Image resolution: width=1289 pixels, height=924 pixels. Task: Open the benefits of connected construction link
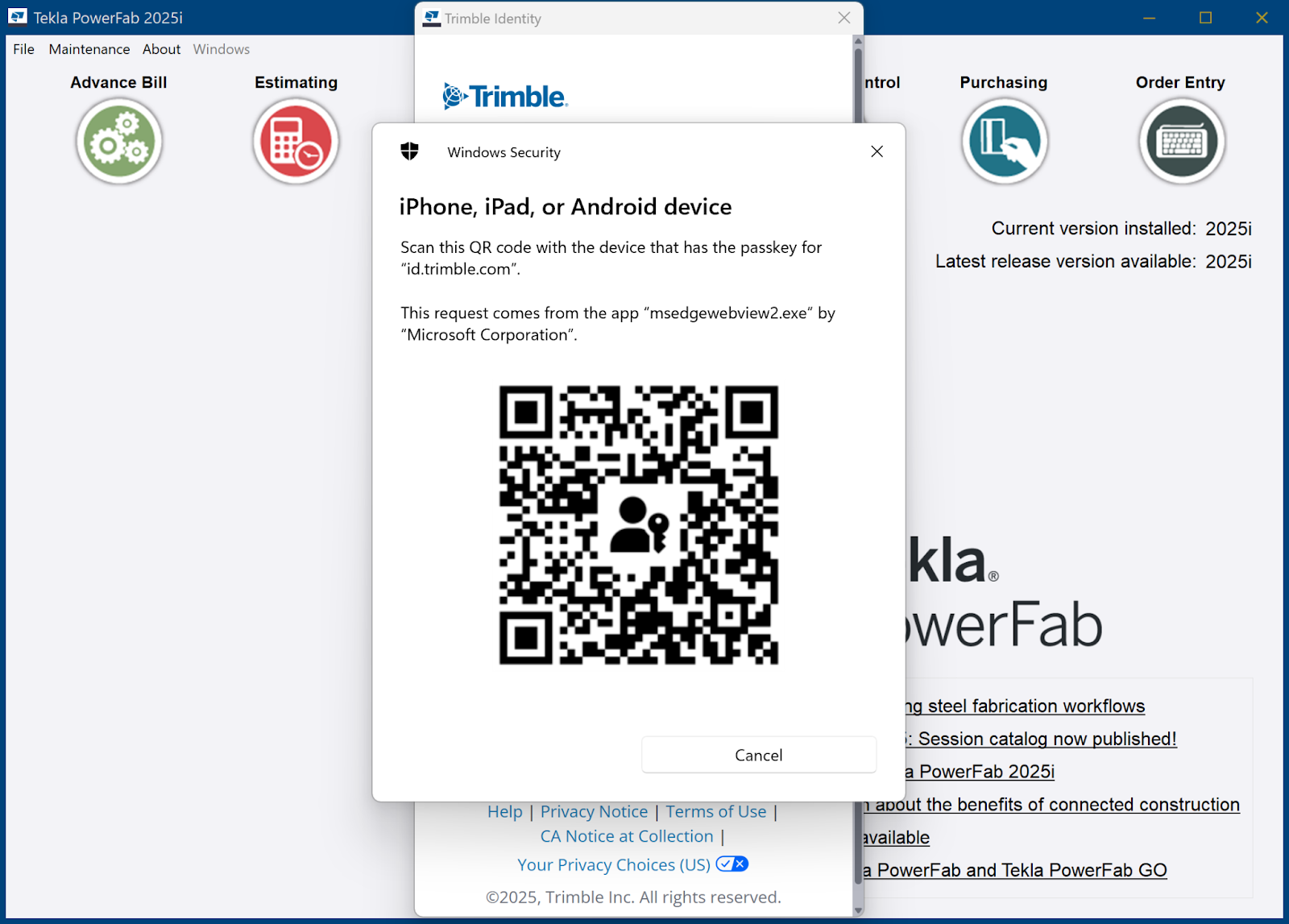(1052, 805)
